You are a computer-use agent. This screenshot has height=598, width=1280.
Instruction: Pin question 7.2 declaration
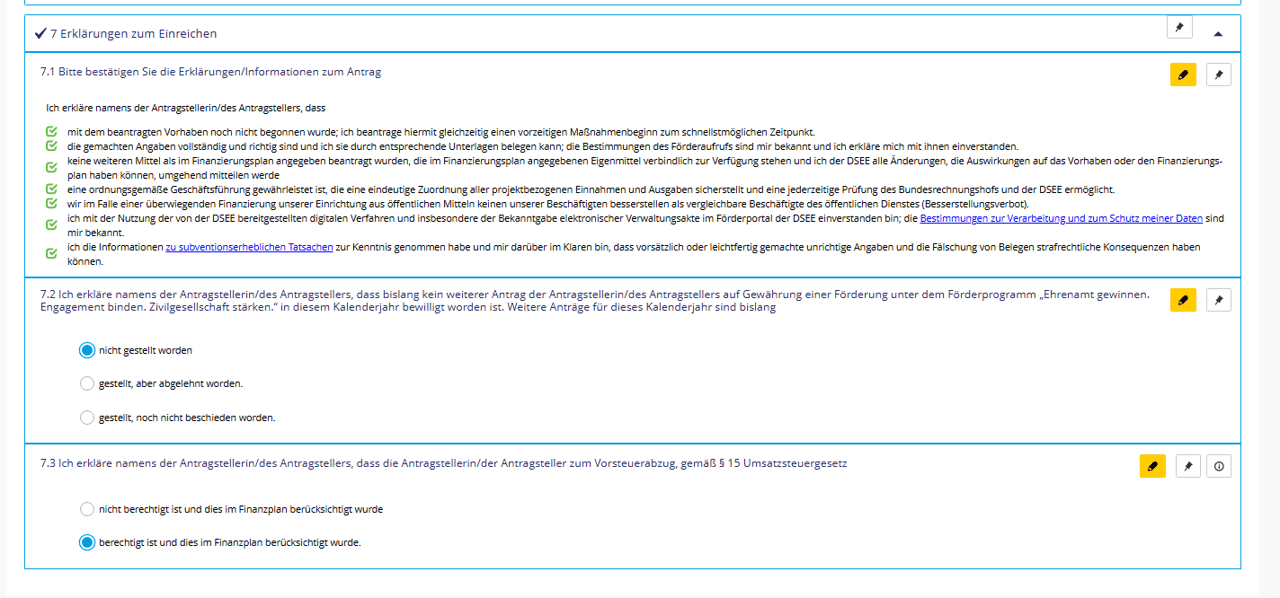point(1218,300)
